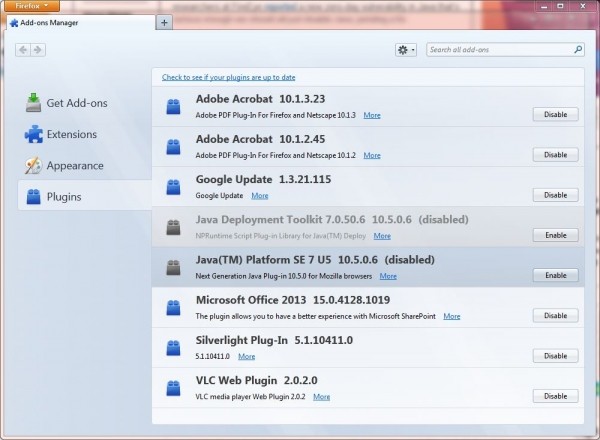600x440 pixels.
Task: Click Silverlight Plug-In icon
Action: click(x=173, y=348)
